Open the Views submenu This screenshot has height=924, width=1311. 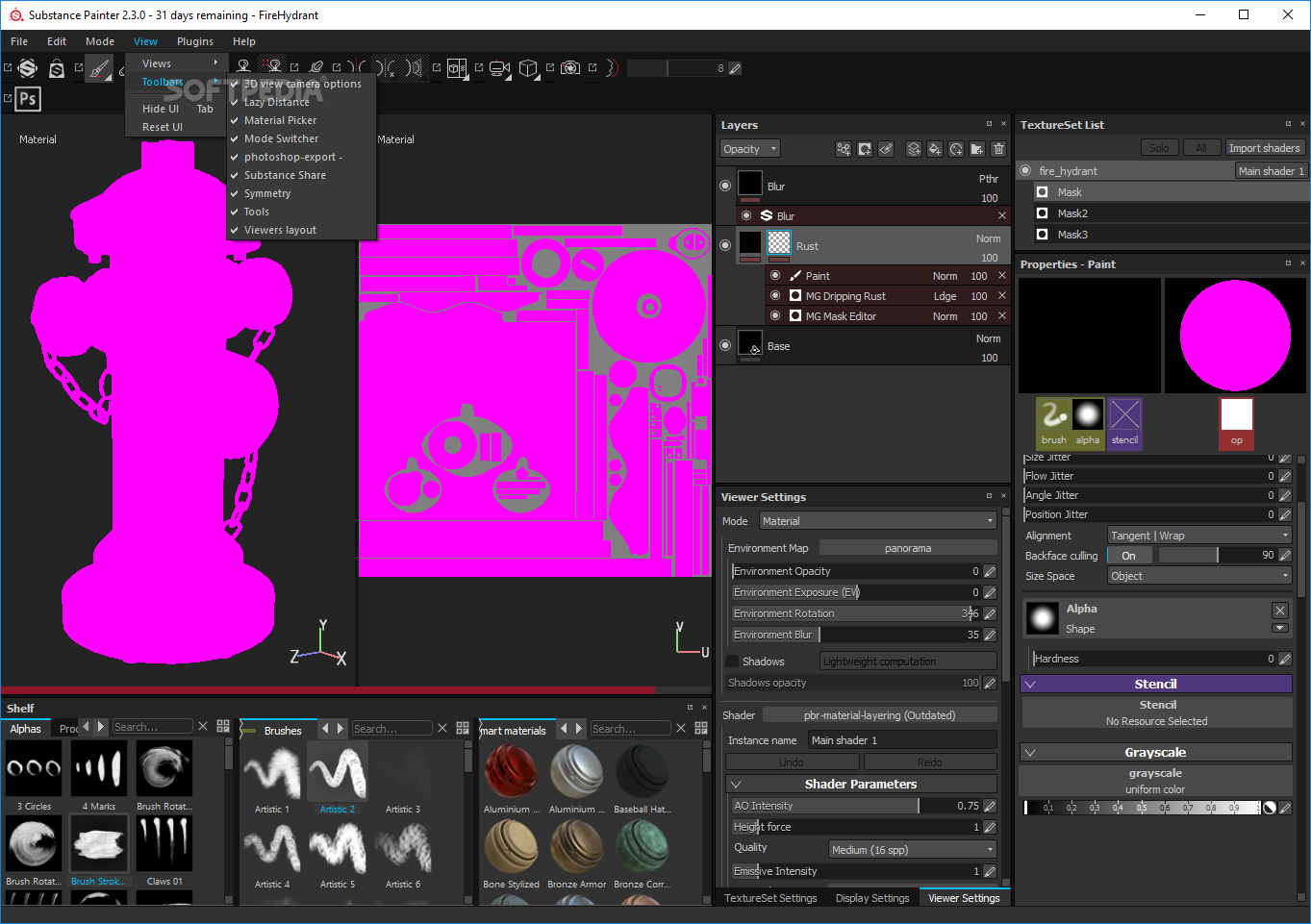[175, 63]
